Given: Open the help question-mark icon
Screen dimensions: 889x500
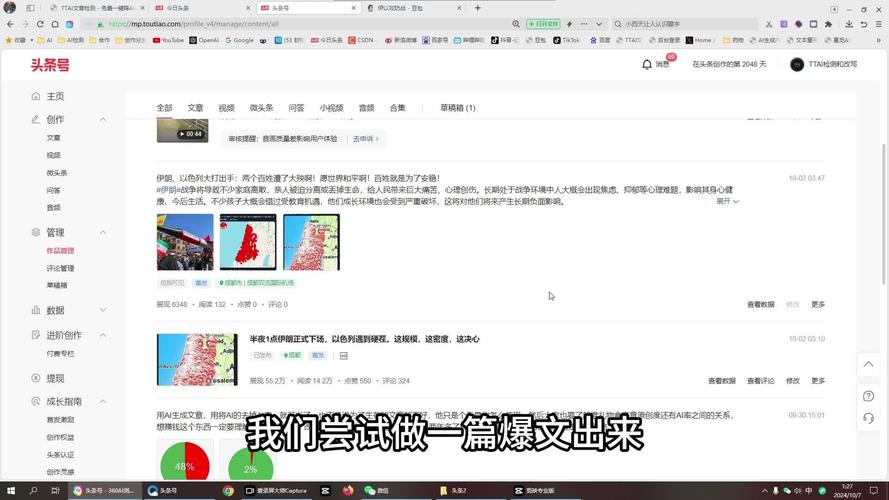Looking at the screenshot, I should [868, 396].
